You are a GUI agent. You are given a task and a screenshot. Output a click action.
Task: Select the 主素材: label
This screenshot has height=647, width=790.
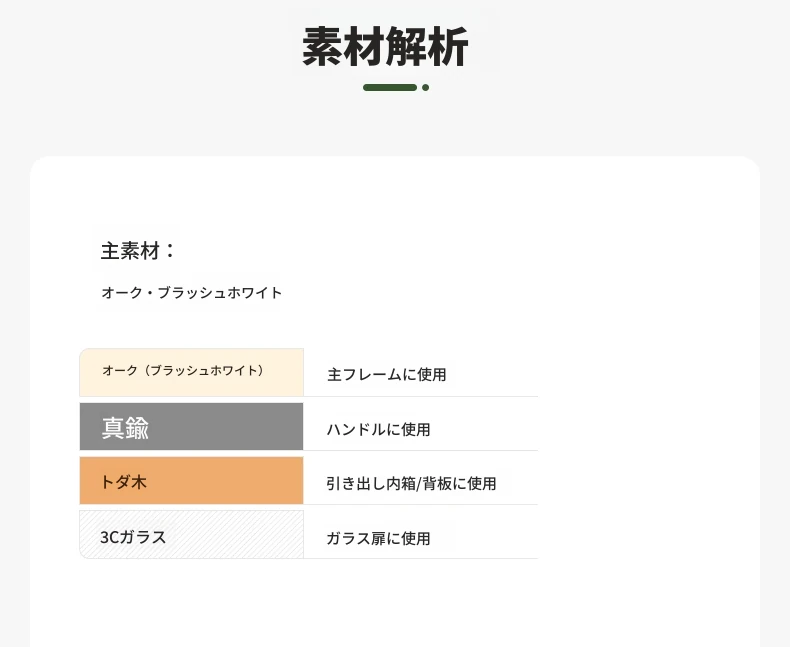coord(138,250)
